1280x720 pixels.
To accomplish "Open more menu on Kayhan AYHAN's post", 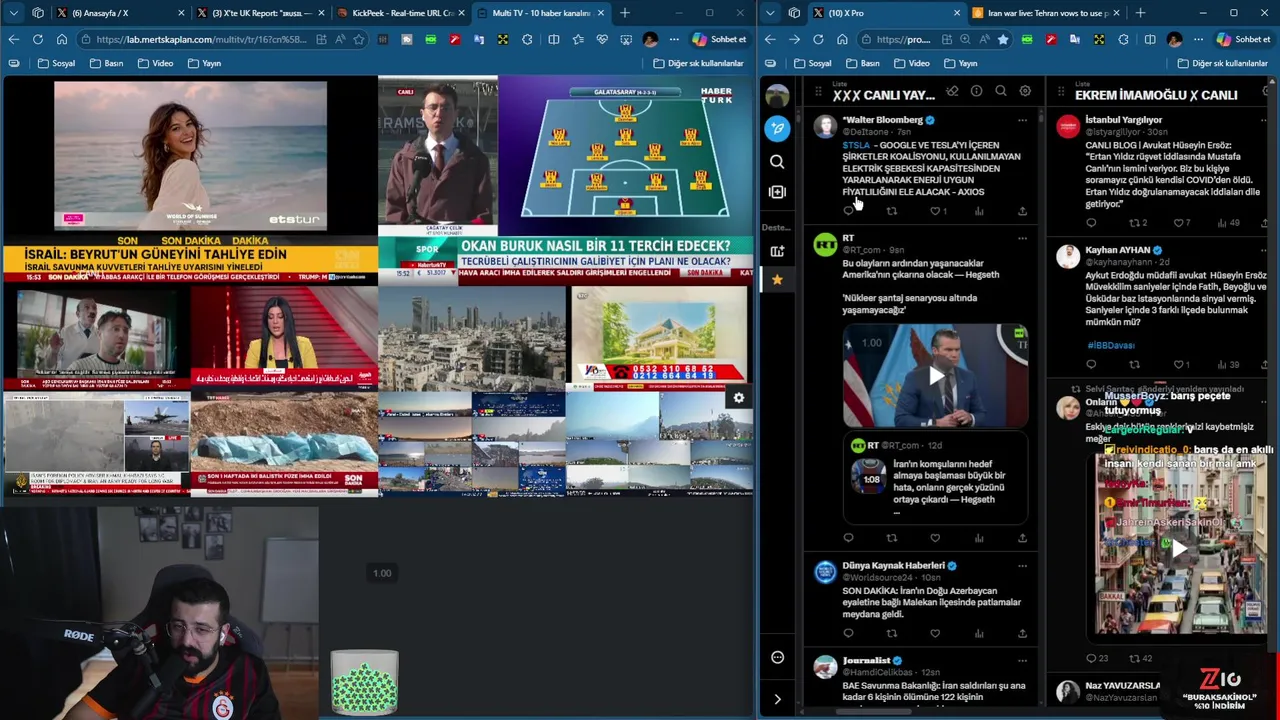I will (x=1265, y=250).
